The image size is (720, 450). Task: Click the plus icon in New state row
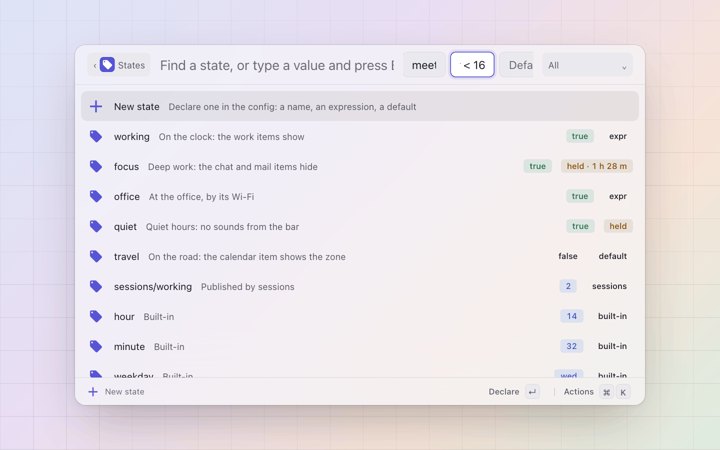[x=96, y=107]
